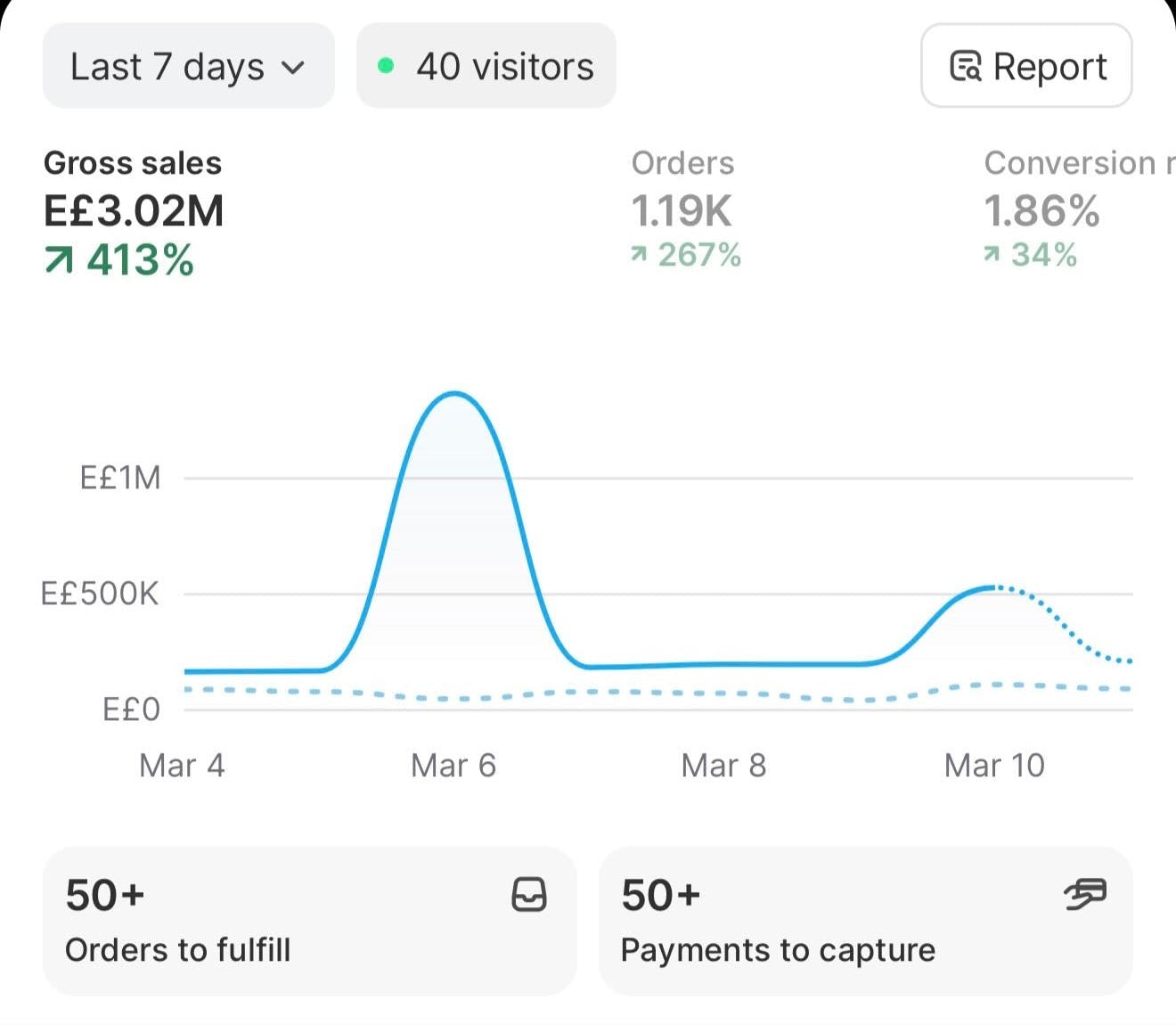Screen dimensions: 1176x1025
Task: Click the 34% conversion increase arrow
Action: 992,255
